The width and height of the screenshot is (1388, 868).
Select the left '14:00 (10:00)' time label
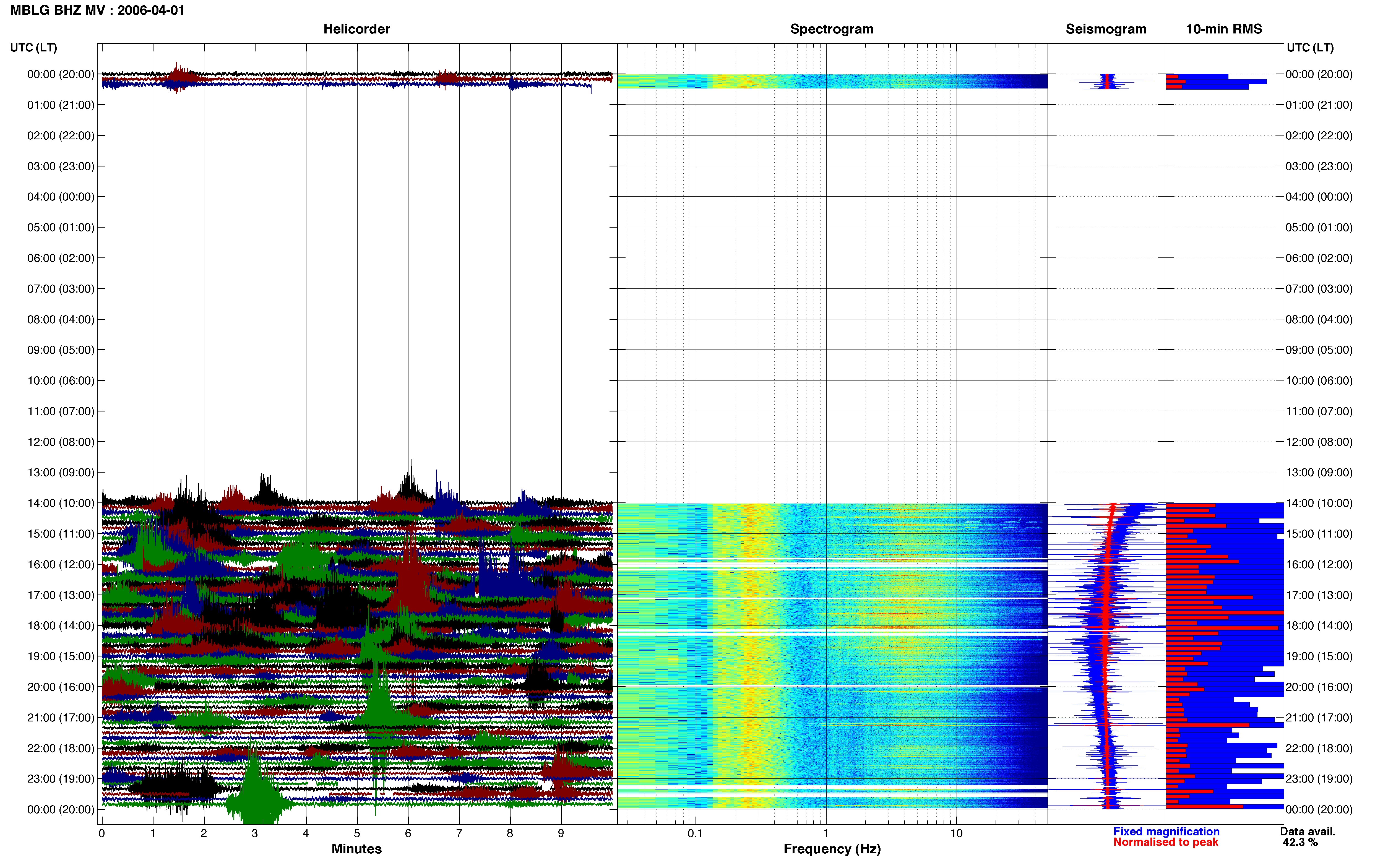point(61,504)
